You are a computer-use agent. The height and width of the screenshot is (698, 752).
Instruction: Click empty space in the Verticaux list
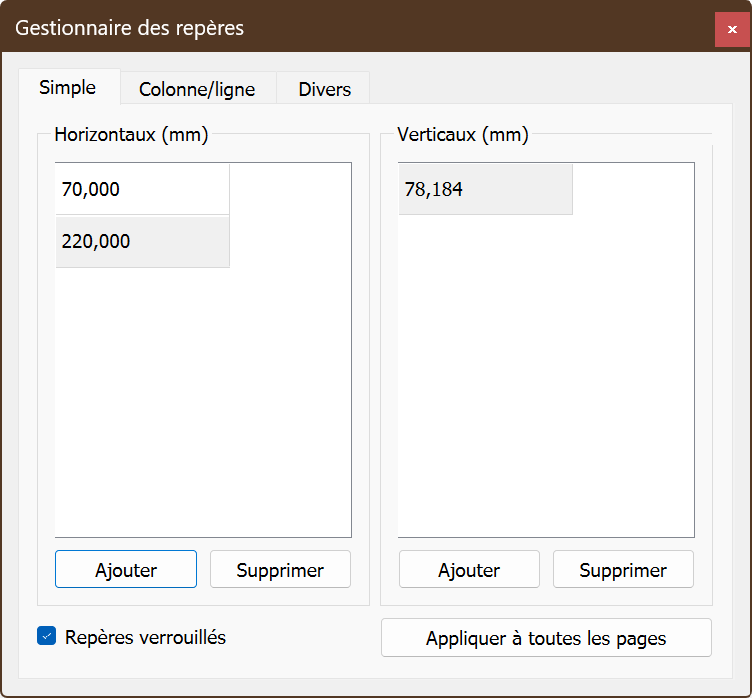[545, 400]
